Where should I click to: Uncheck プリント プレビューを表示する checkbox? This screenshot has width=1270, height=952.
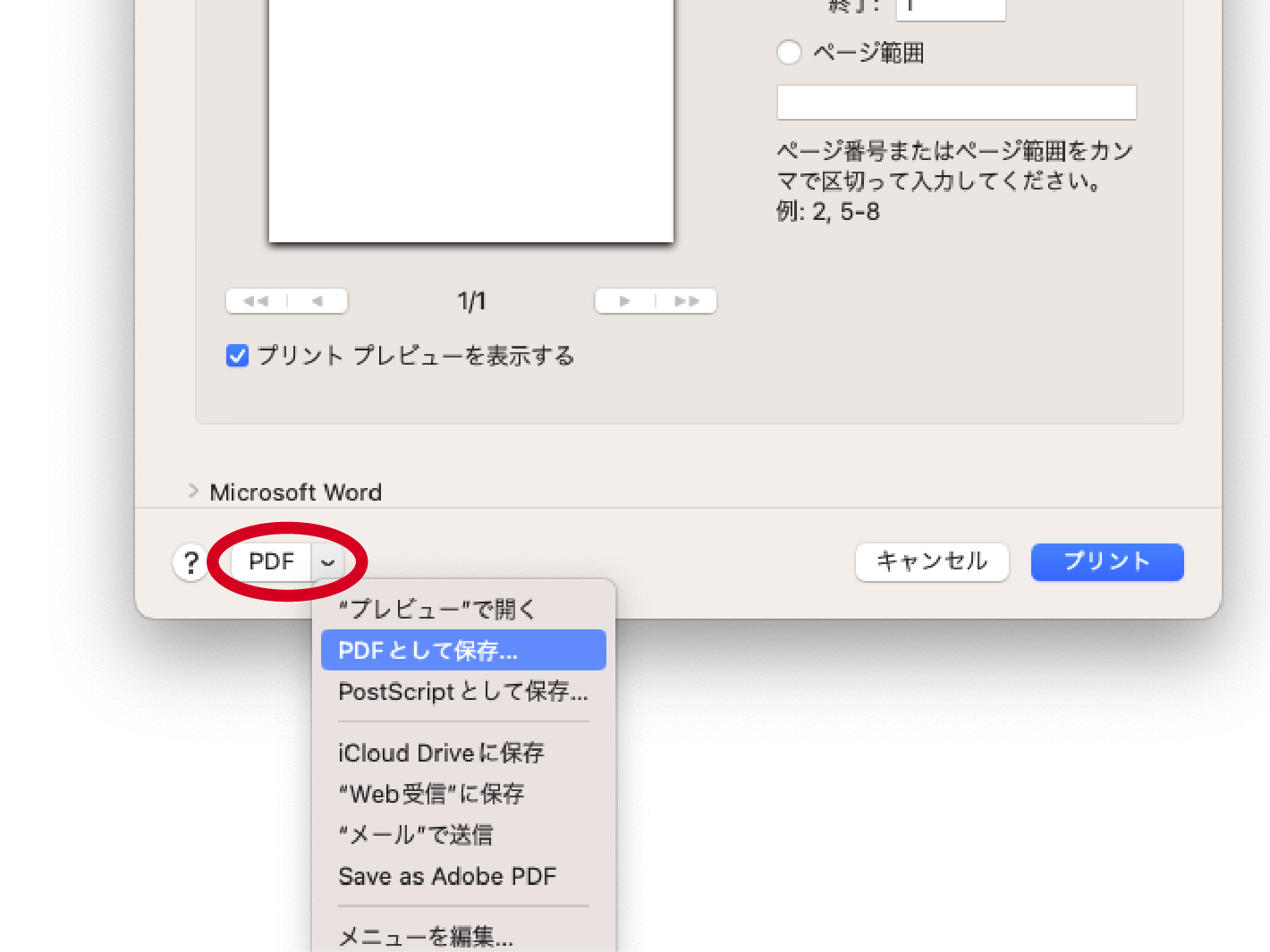pyautogui.click(x=237, y=356)
